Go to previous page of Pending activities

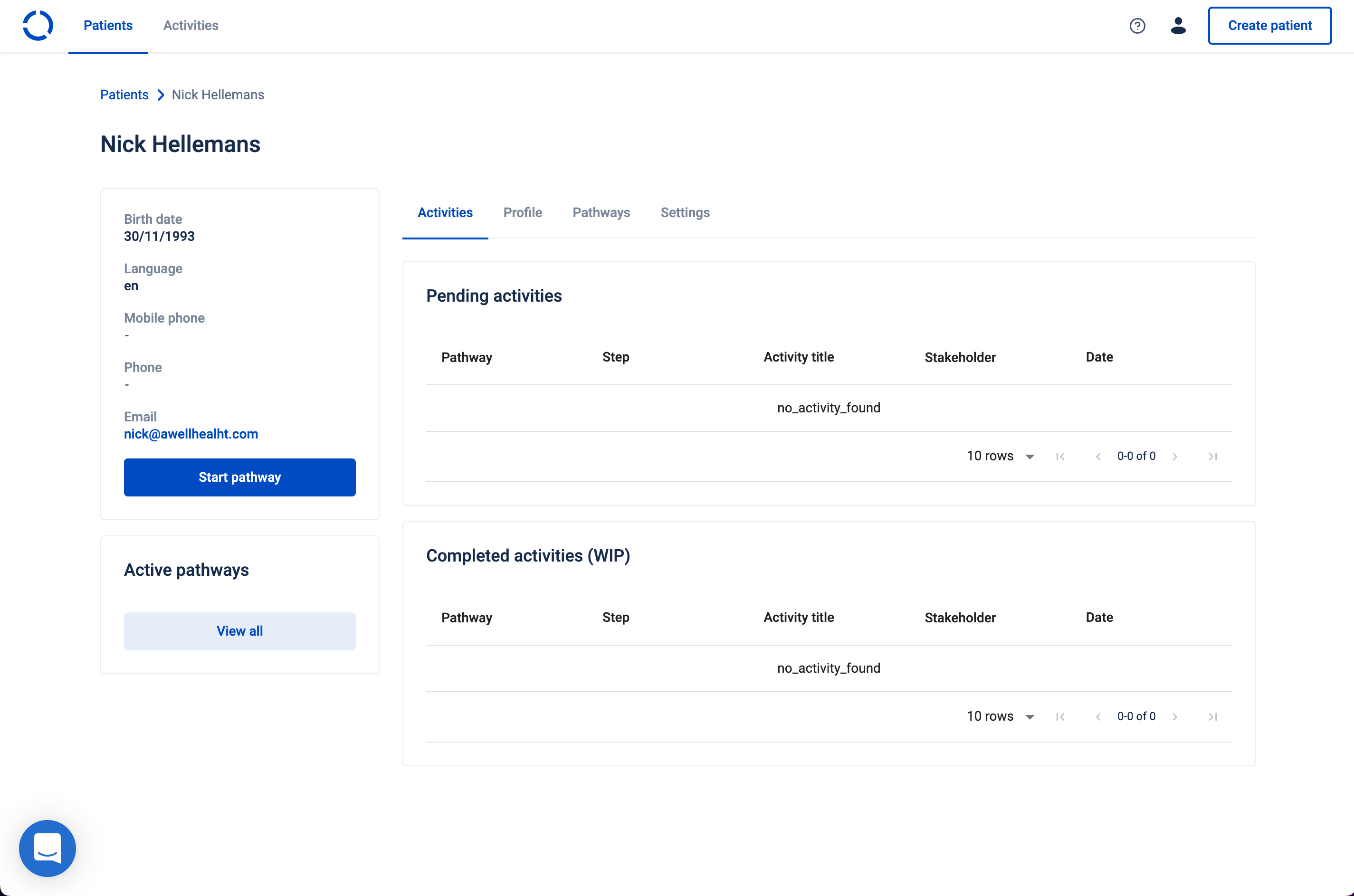click(x=1098, y=456)
